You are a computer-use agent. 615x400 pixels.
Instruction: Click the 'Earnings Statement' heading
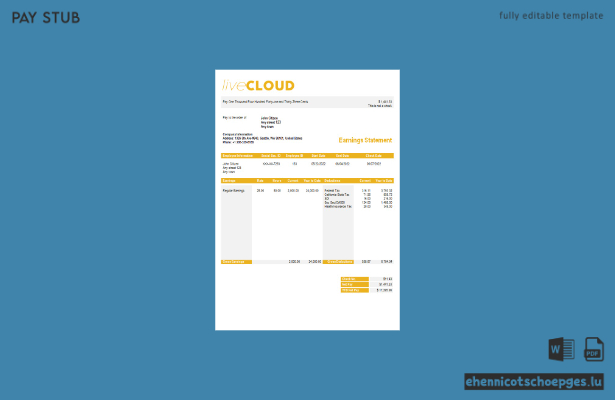click(365, 140)
